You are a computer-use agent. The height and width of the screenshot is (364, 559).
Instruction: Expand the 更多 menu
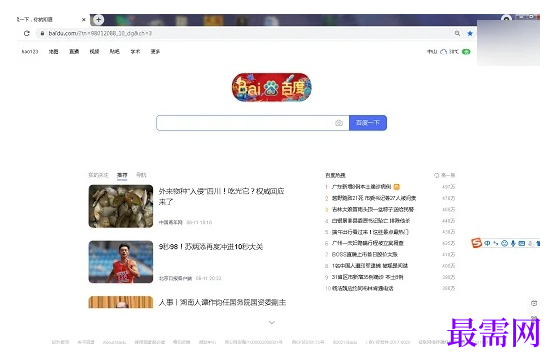pos(155,52)
